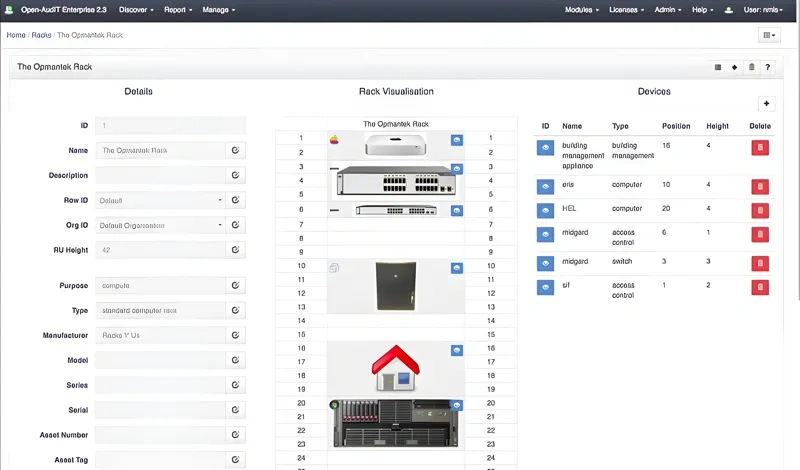The width and height of the screenshot is (800, 470).
Task: Click edit icon beside Org ID field
Action: [x=235, y=225]
